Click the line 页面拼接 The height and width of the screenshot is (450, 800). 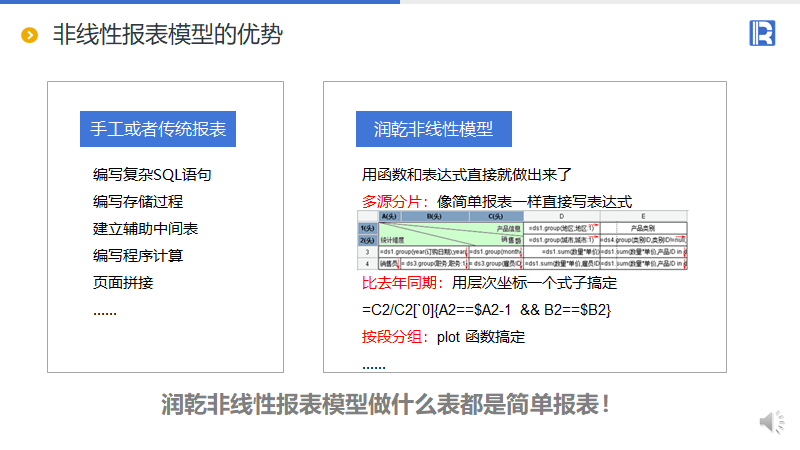pyautogui.click(x=123, y=283)
